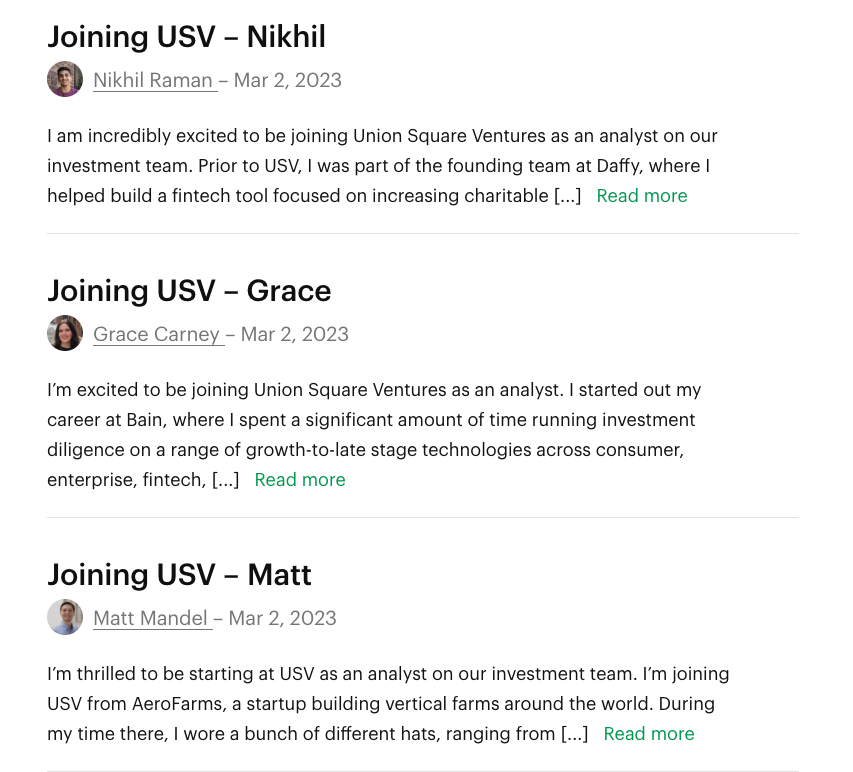Click the [...] ellipsis after 'enterprise, fintech,'
Image resolution: width=853 pixels, height=772 pixels.
coord(225,480)
